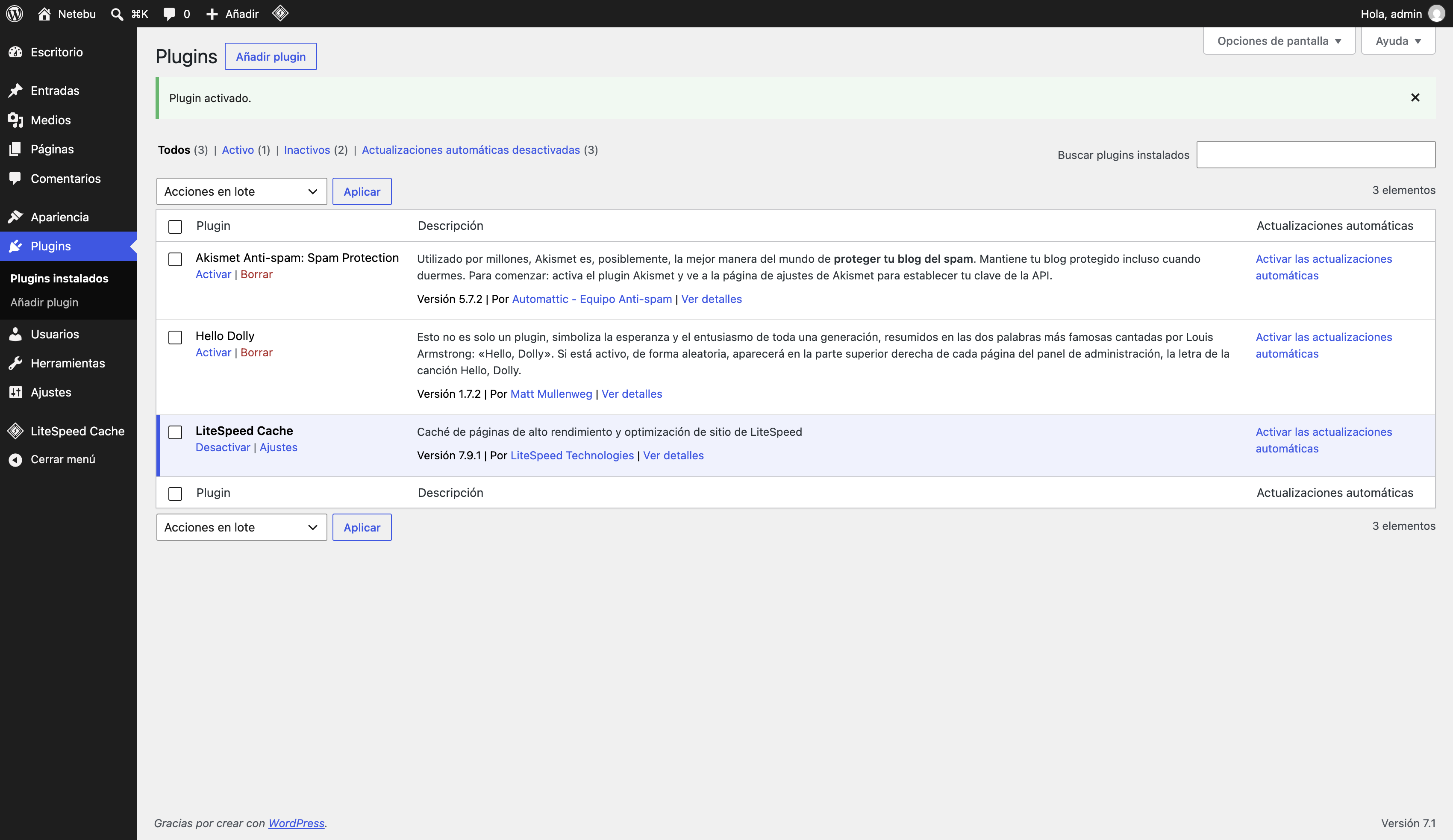The image size is (1453, 840).
Task: Open LiteSpeed Technologies author link
Action: (572, 455)
